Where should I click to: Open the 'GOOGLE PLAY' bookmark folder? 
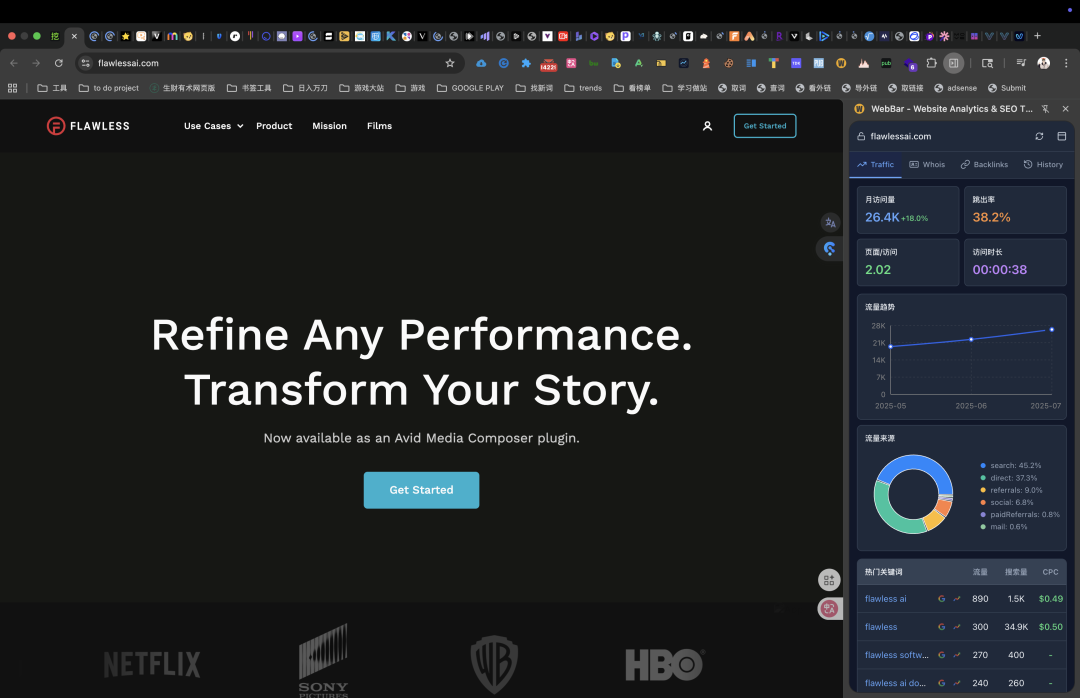470,88
